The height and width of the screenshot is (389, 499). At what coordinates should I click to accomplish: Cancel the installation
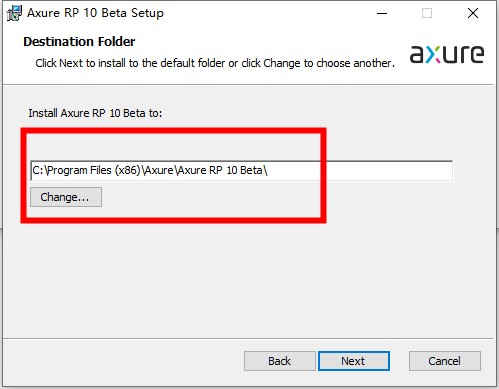pyautogui.click(x=445, y=361)
